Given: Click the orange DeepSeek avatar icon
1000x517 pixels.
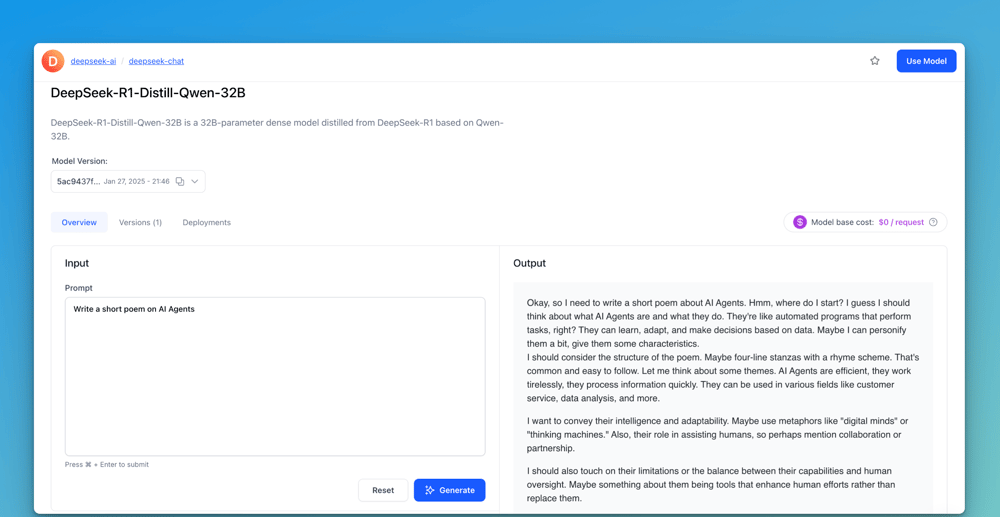Looking at the screenshot, I should (53, 61).
